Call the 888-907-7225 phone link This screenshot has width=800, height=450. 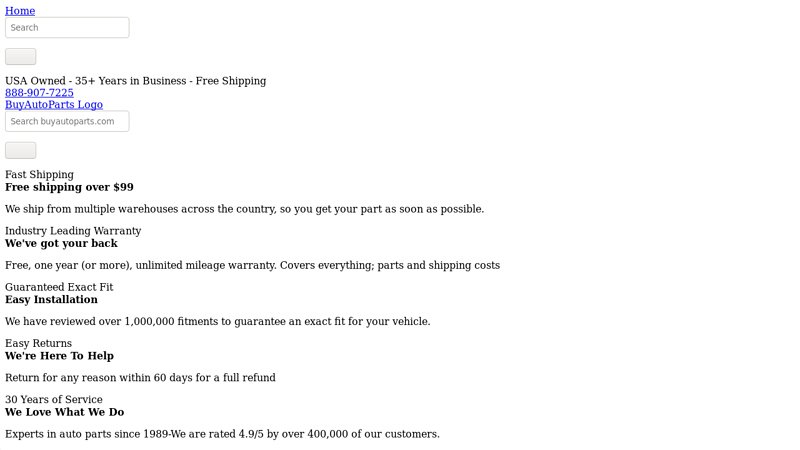[x=39, y=93]
